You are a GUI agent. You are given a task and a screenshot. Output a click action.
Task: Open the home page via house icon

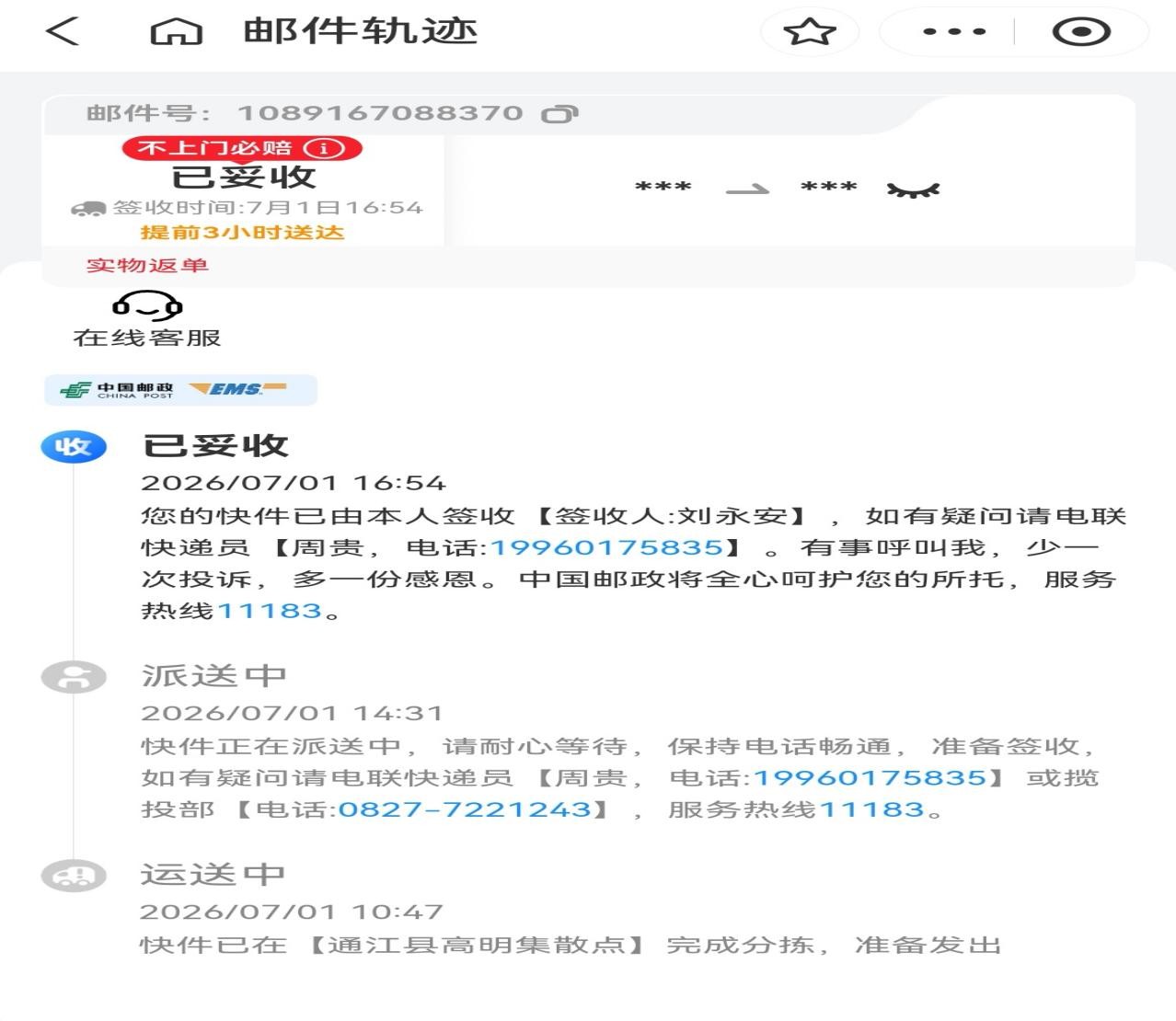click(x=176, y=32)
